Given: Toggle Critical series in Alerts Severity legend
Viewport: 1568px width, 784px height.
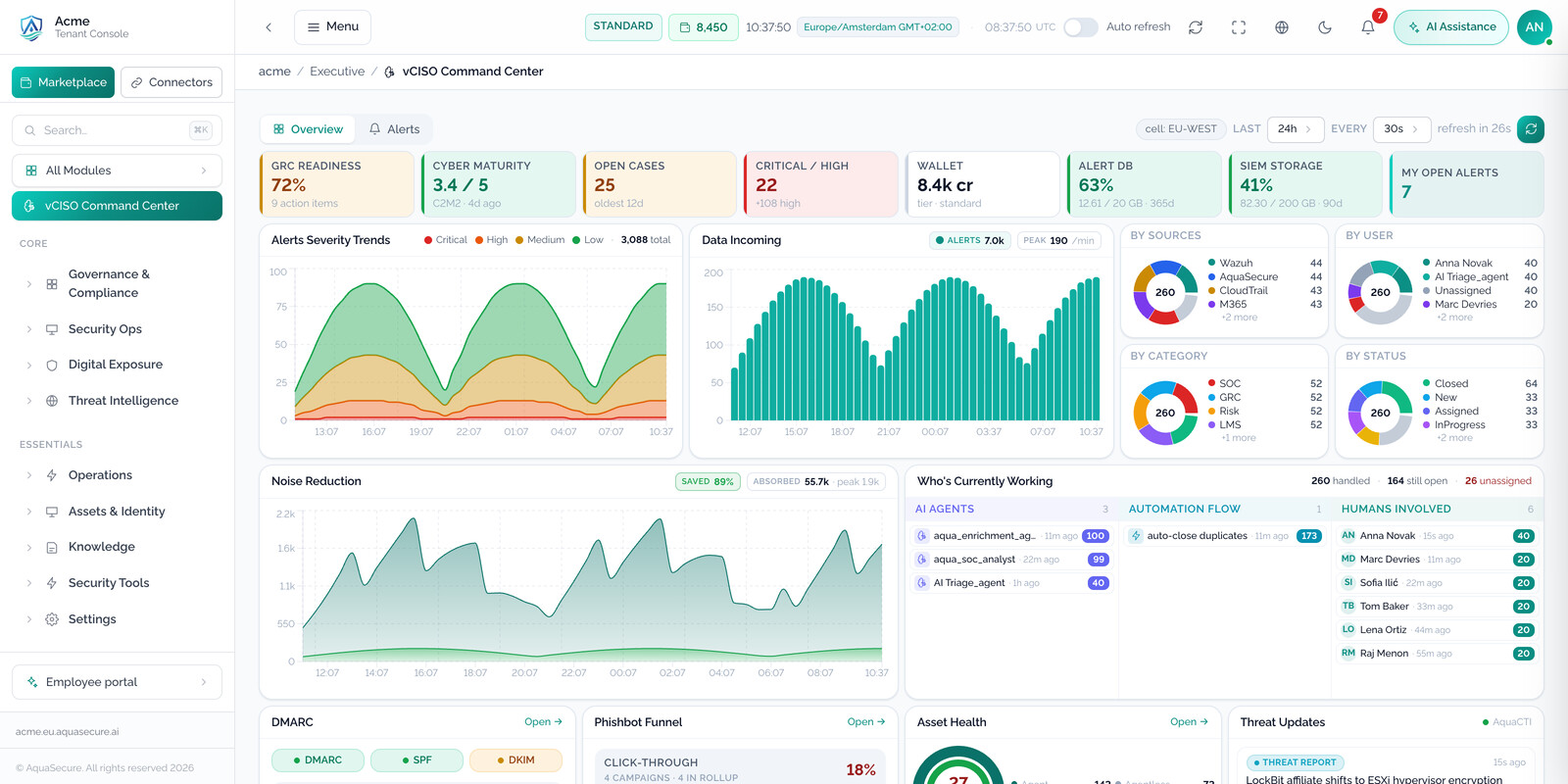Looking at the screenshot, I should pyautogui.click(x=446, y=240).
